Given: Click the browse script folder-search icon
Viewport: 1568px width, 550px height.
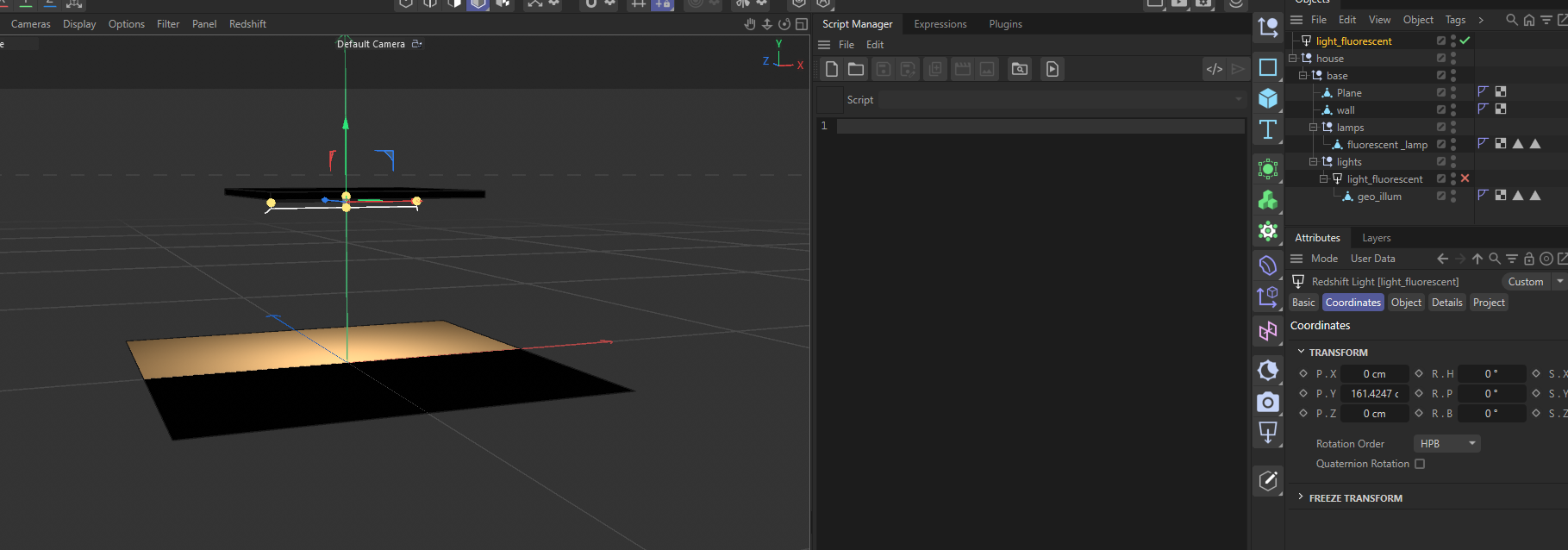Looking at the screenshot, I should [1020, 69].
